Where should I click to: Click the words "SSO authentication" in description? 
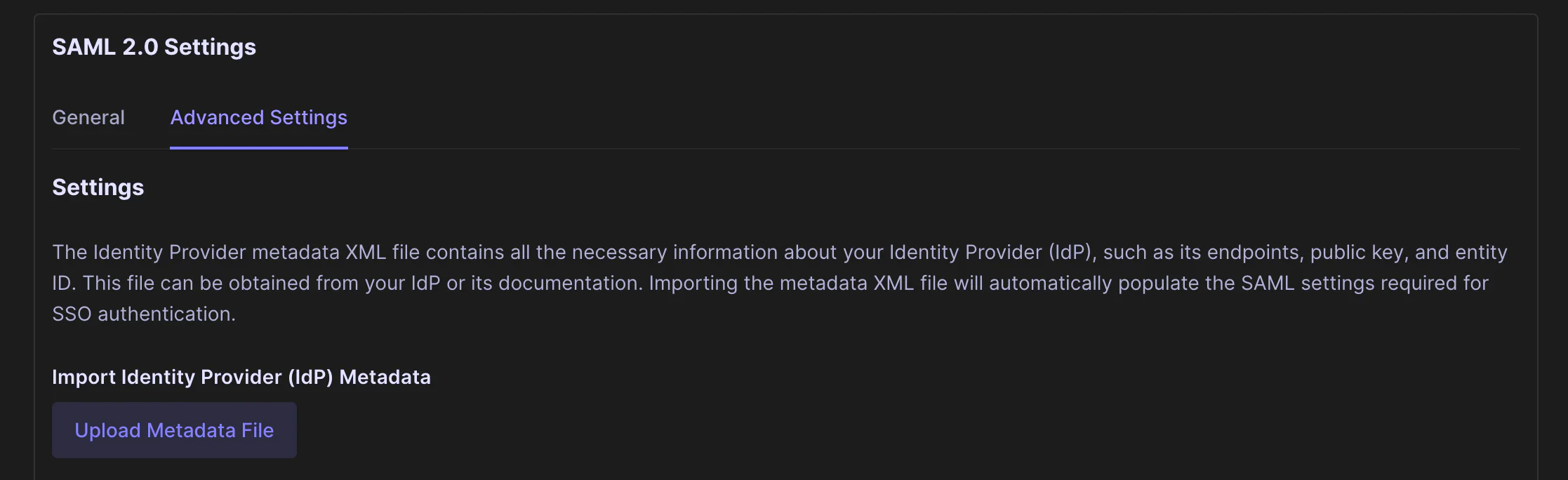pyautogui.click(x=142, y=314)
